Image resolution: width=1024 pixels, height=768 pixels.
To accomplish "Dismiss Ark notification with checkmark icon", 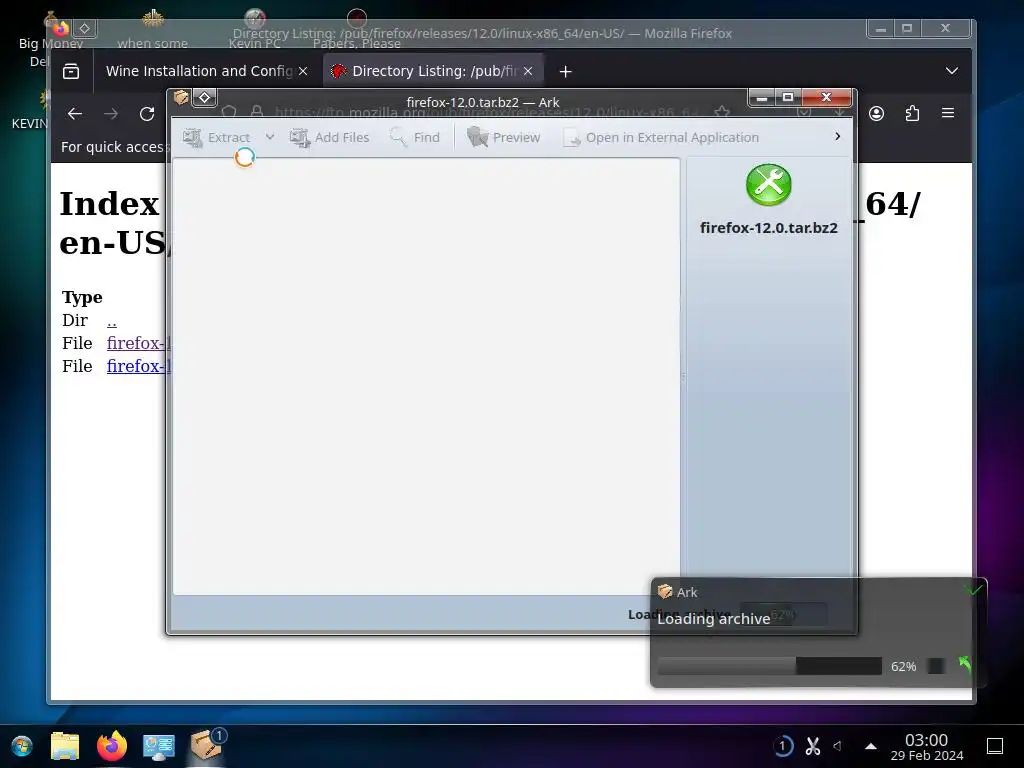I will tap(974, 590).
